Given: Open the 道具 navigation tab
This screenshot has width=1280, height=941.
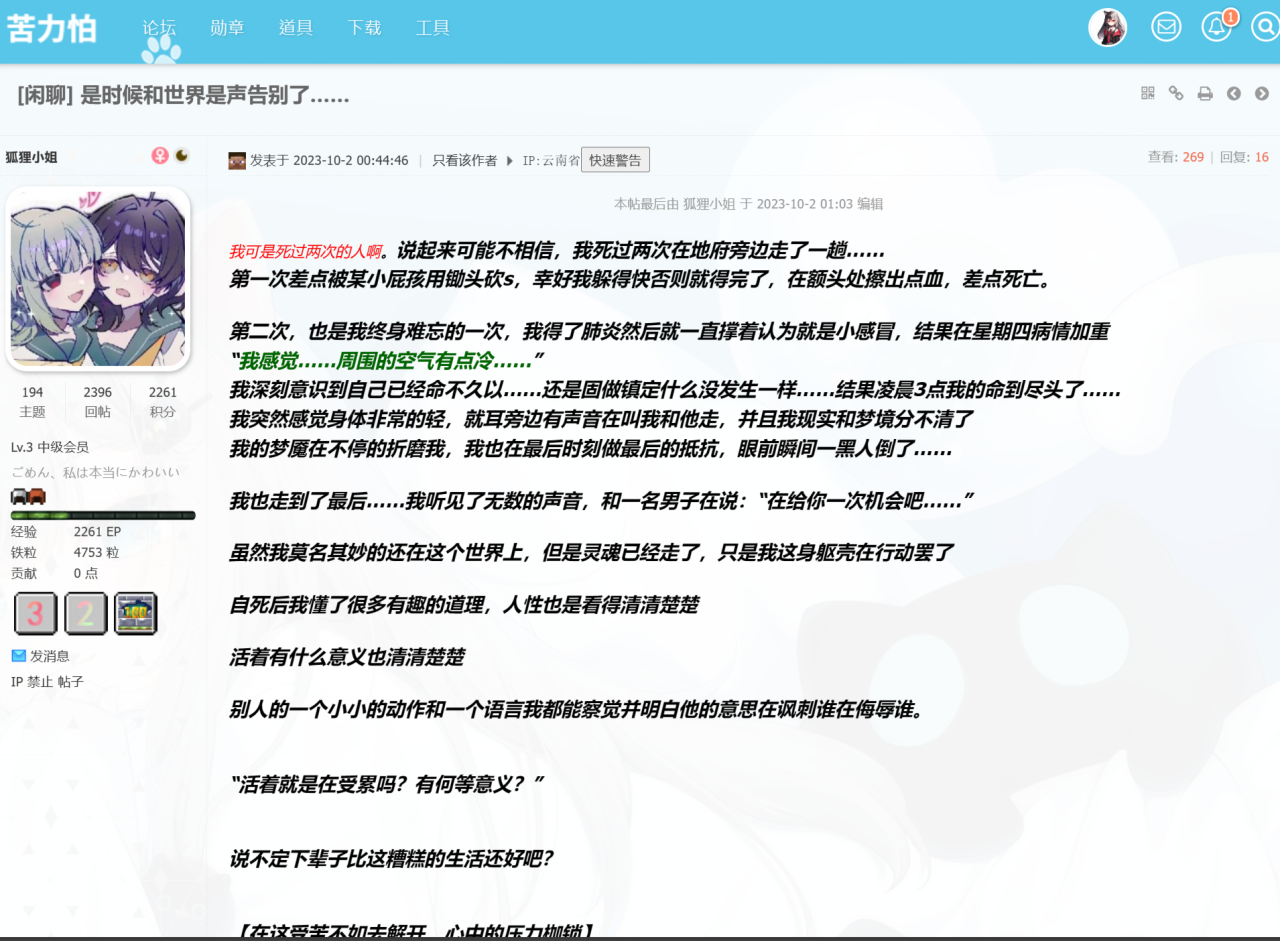Looking at the screenshot, I should click(296, 28).
